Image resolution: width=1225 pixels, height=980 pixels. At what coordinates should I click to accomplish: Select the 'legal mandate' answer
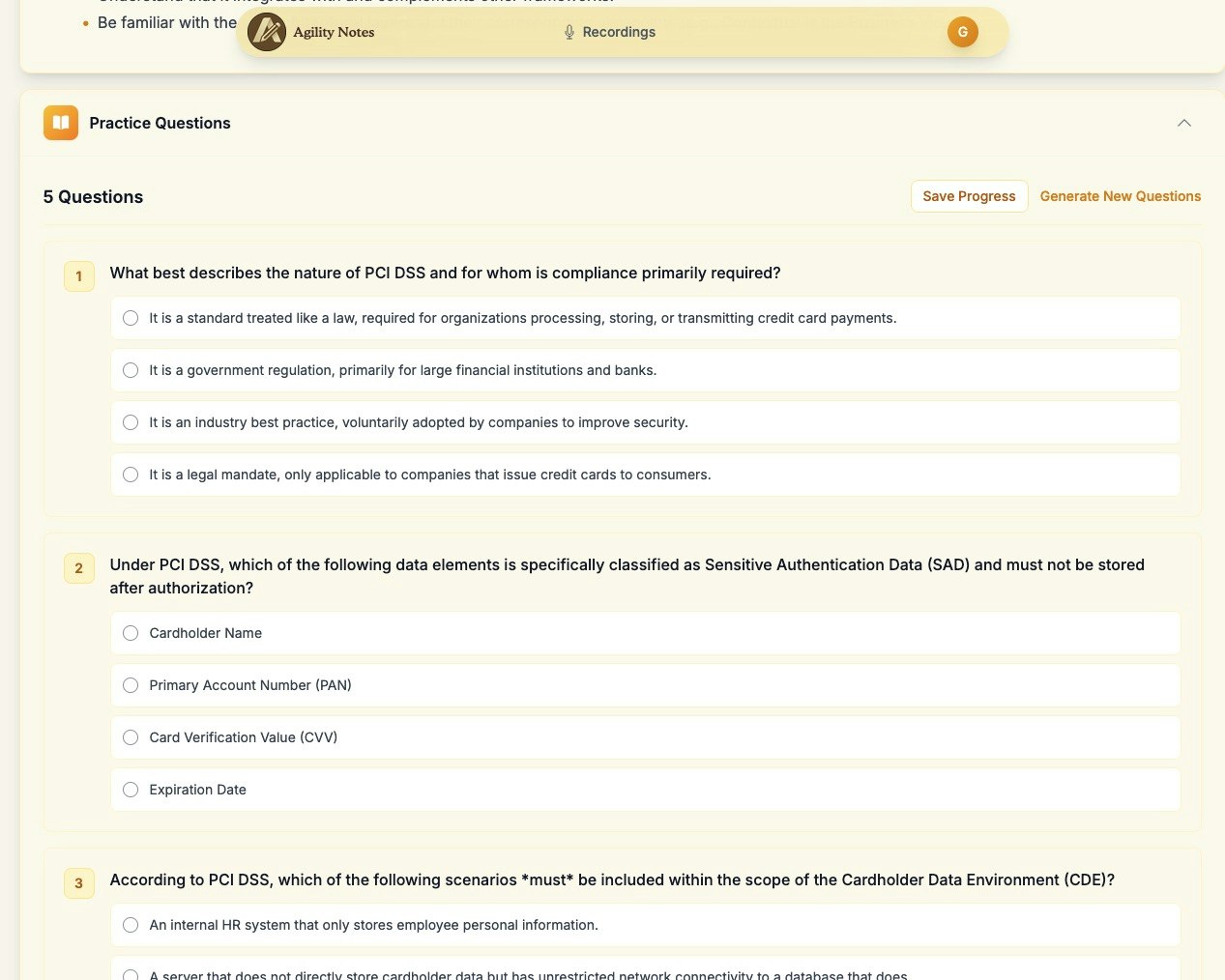pos(645,475)
